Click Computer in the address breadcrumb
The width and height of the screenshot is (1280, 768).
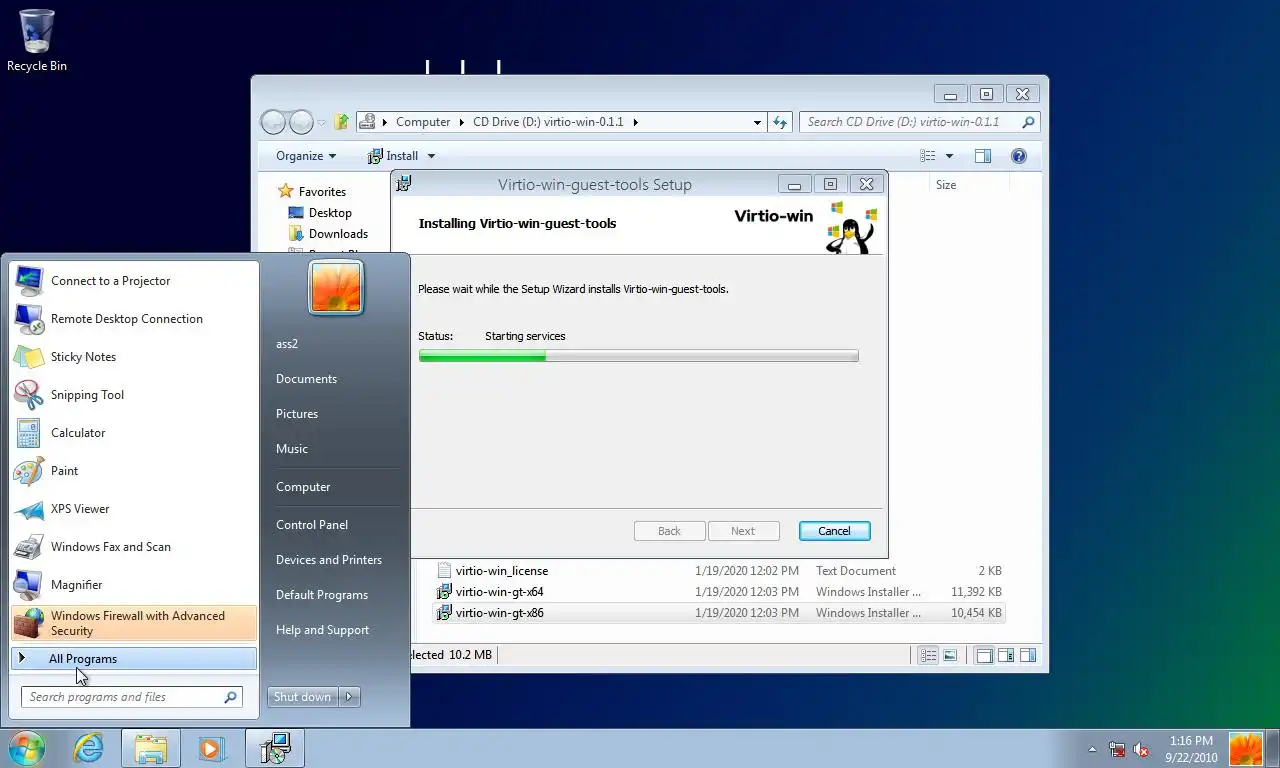pos(423,122)
